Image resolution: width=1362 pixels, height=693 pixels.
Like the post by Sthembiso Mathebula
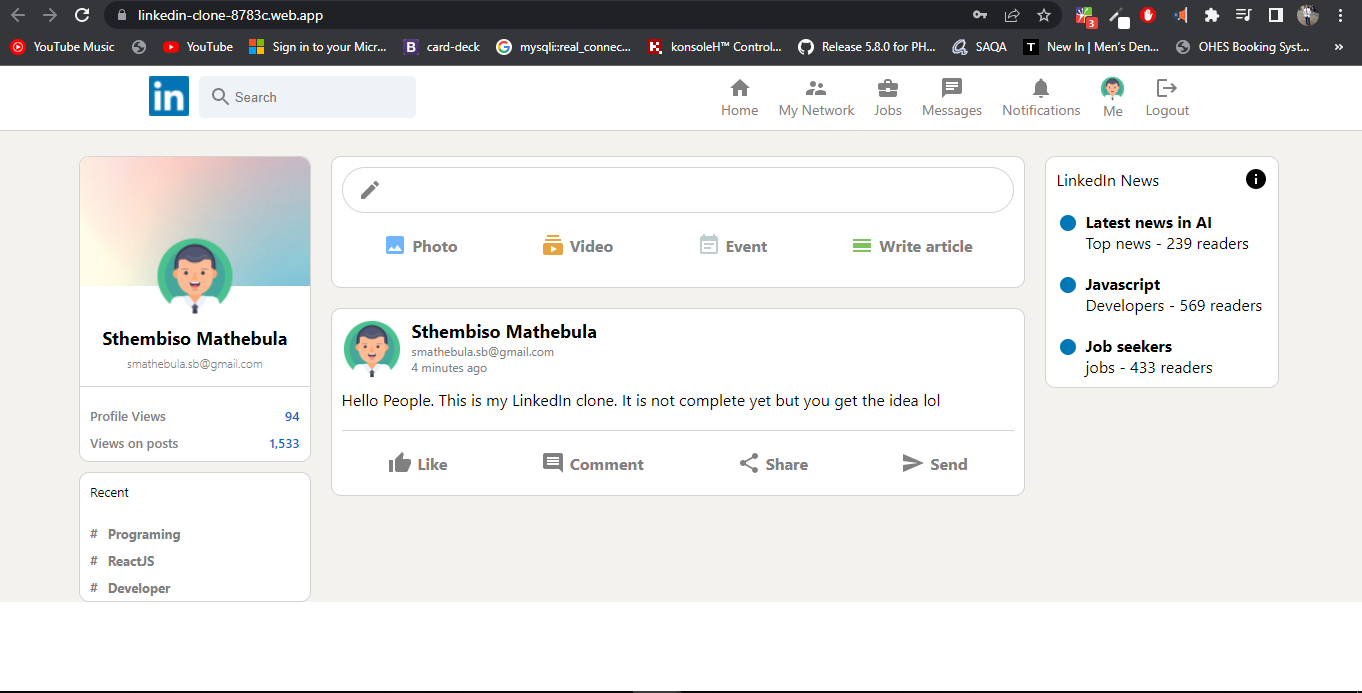(x=418, y=464)
